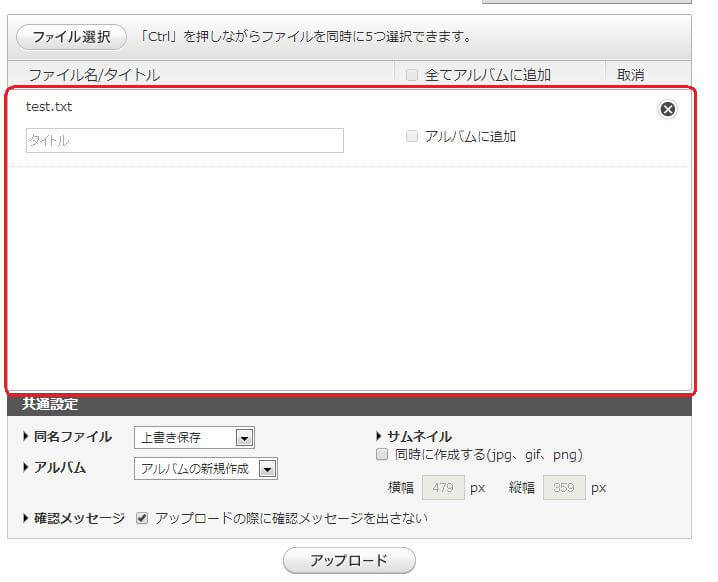Screen dimensions: 718x582
Task: Remove test.txt with the X icon
Action: click(x=667, y=109)
